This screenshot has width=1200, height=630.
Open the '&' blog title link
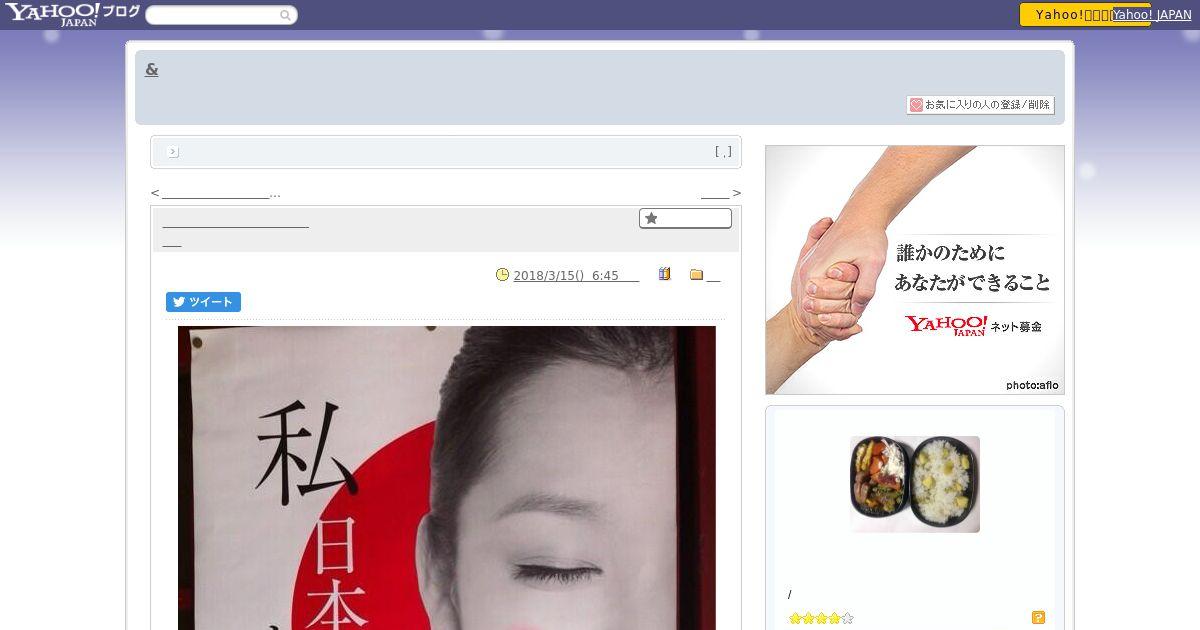(152, 69)
